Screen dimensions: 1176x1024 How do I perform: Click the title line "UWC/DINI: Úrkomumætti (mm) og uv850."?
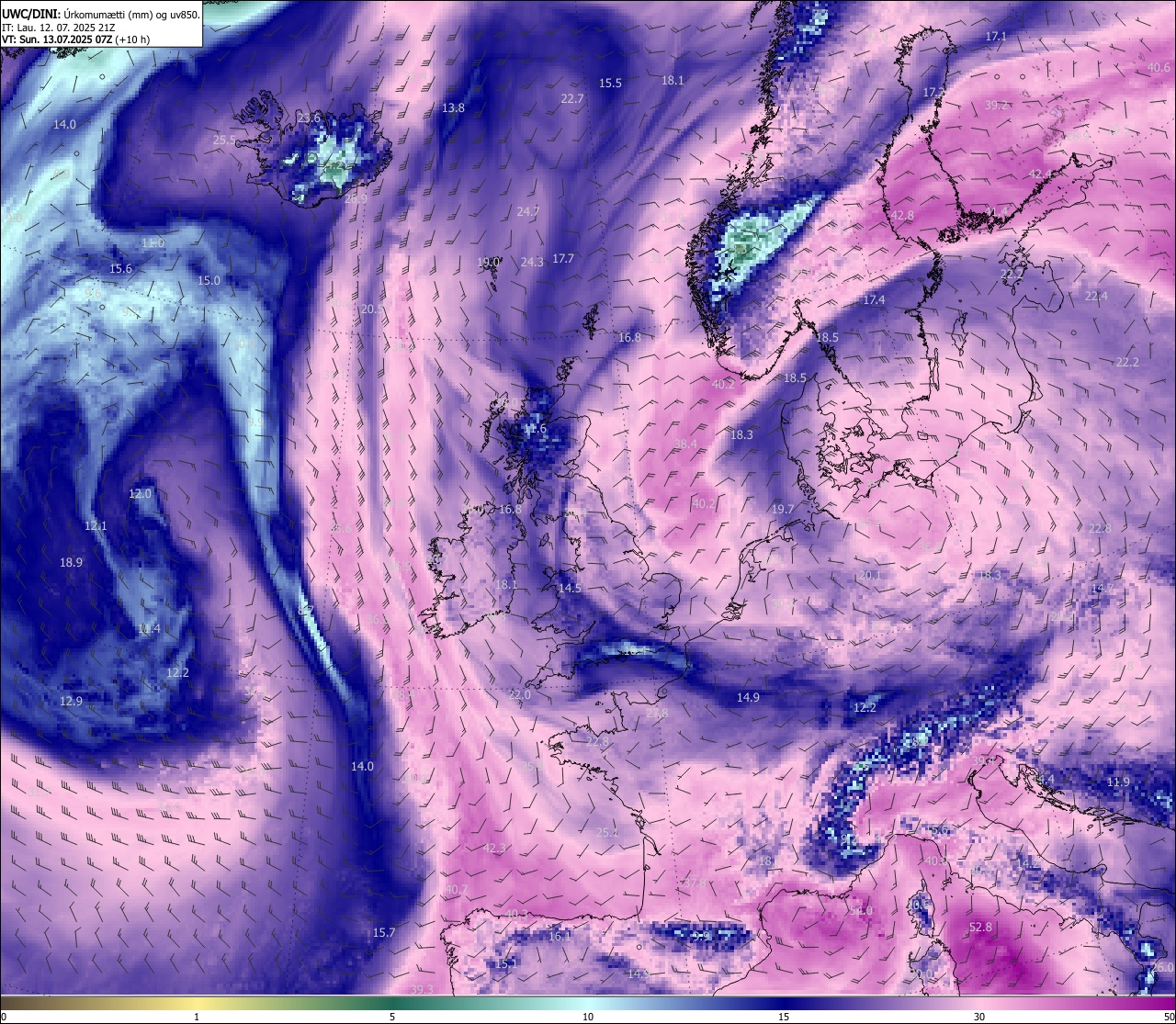101,14
